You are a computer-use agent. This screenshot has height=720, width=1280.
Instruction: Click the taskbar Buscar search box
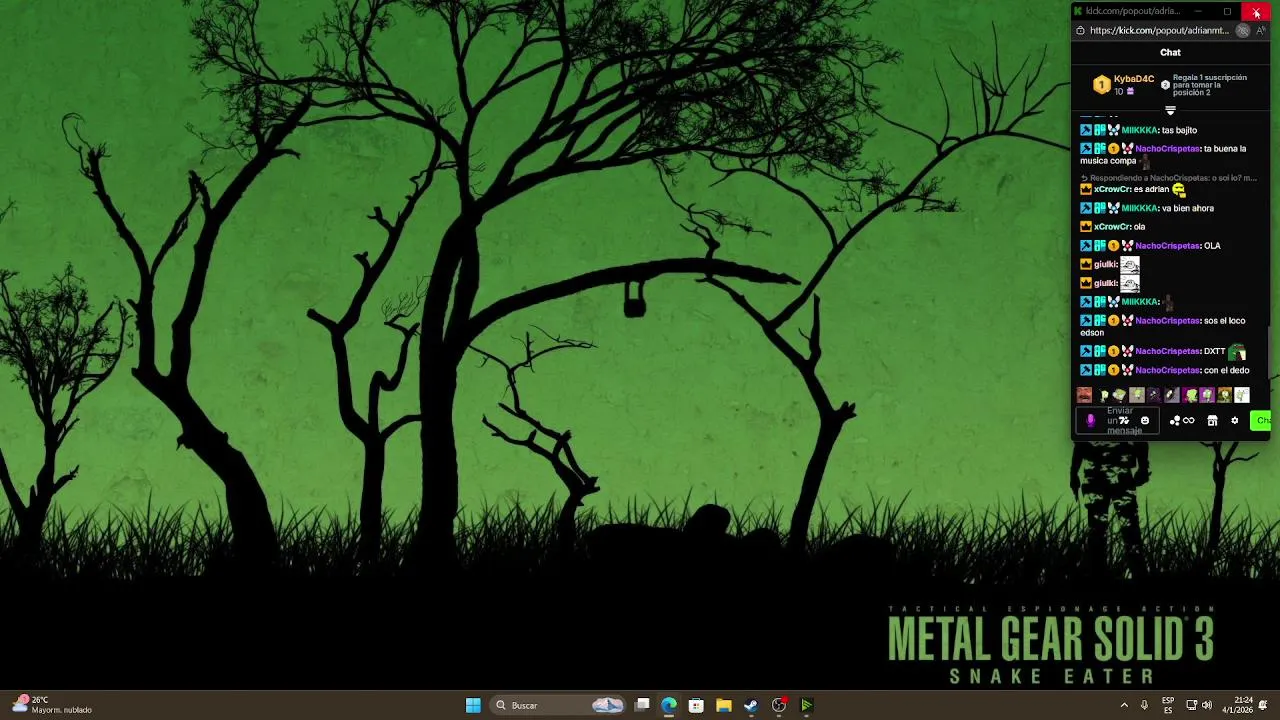click(560, 705)
